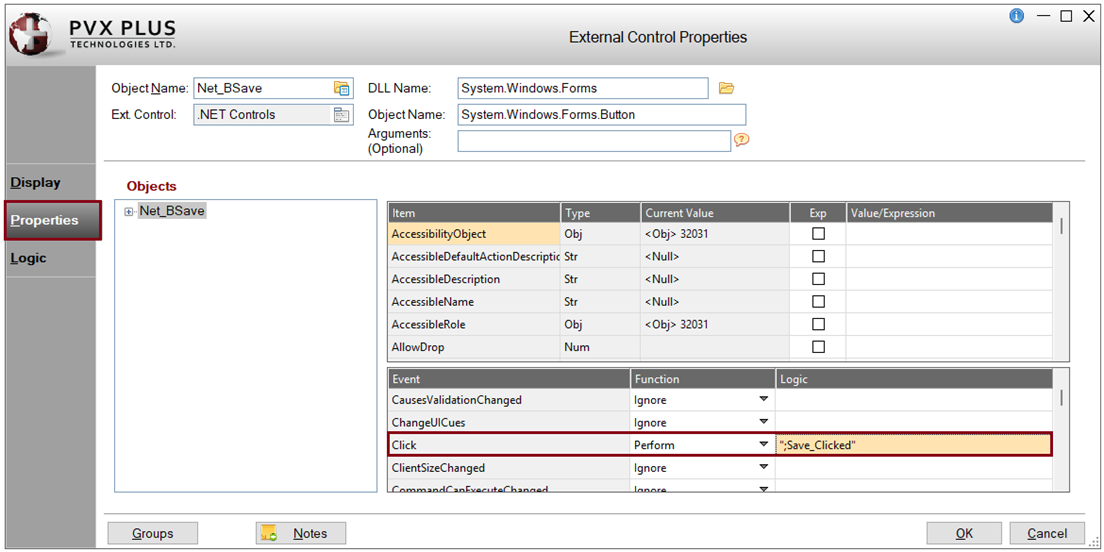Enable the Exp checkbox for AccessibleName
The image size is (1104, 552).
click(x=818, y=302)
